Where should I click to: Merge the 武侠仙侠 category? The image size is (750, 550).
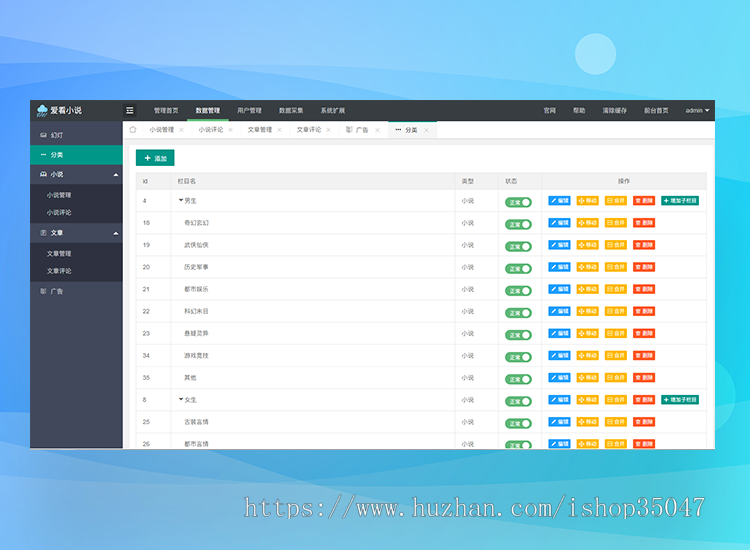pyautogui.click(x=616, y=245)
